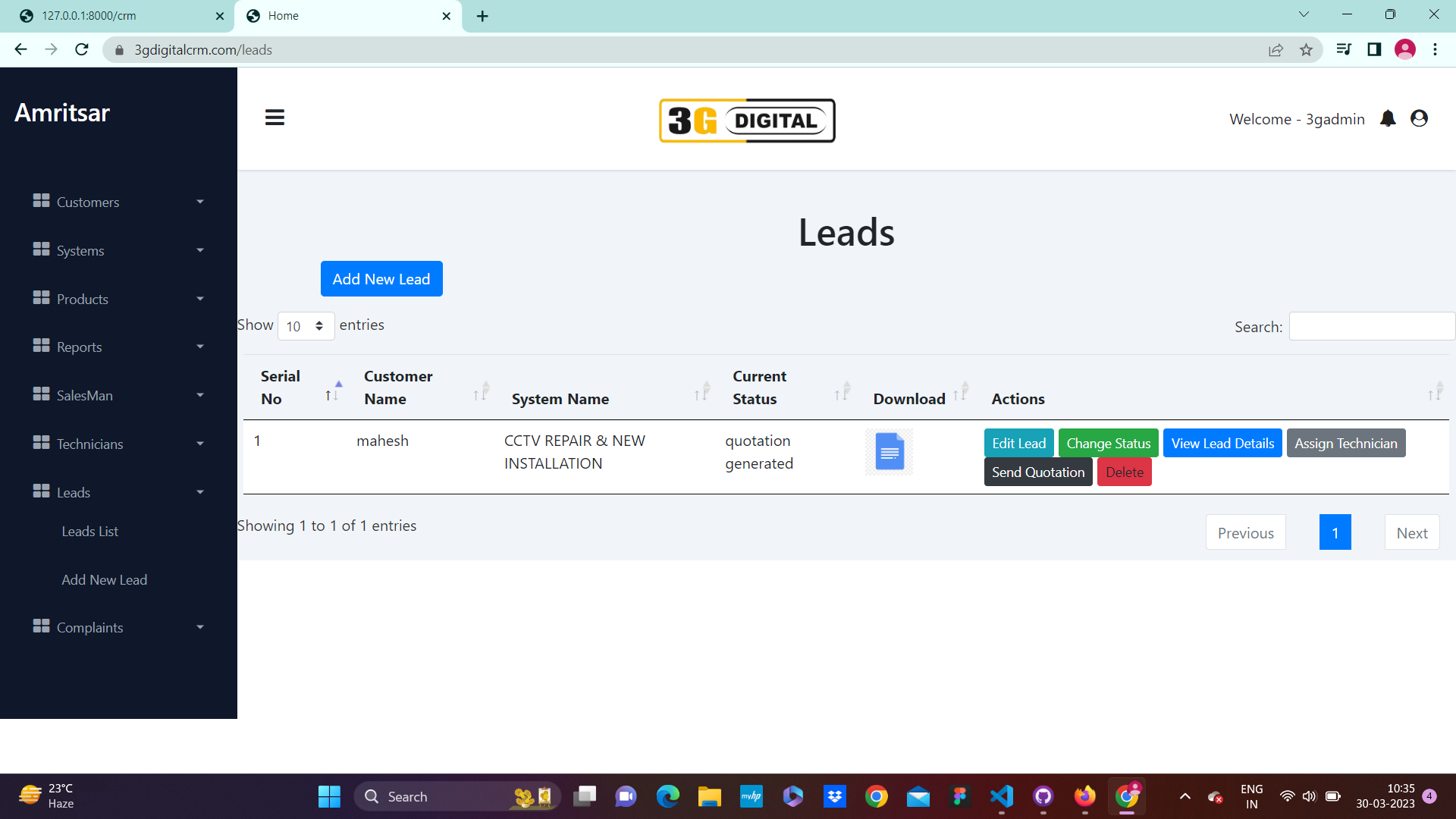
Task: Open the show entries count dropdown
Action: 306,326
